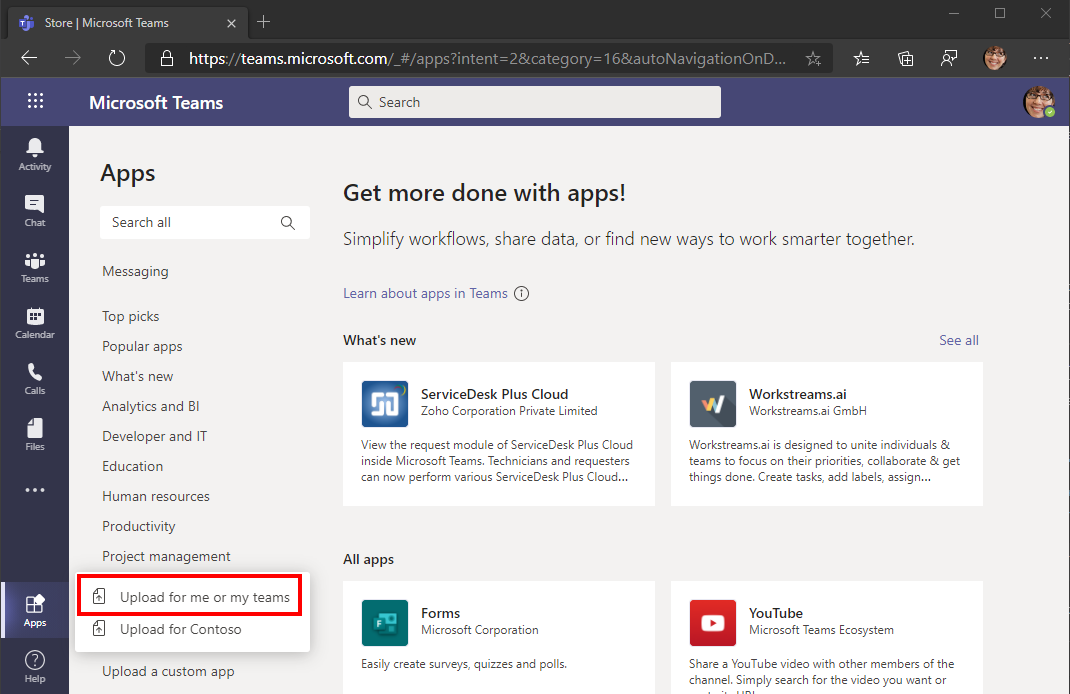
Task: Open the Developer and IT category
Action: pos(154,436)
